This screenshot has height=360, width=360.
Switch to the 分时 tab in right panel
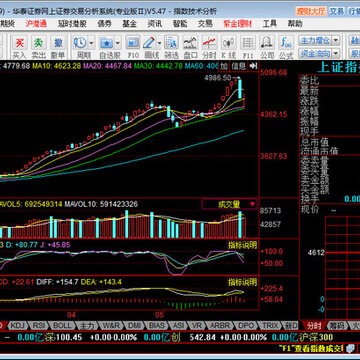(314, 325)
